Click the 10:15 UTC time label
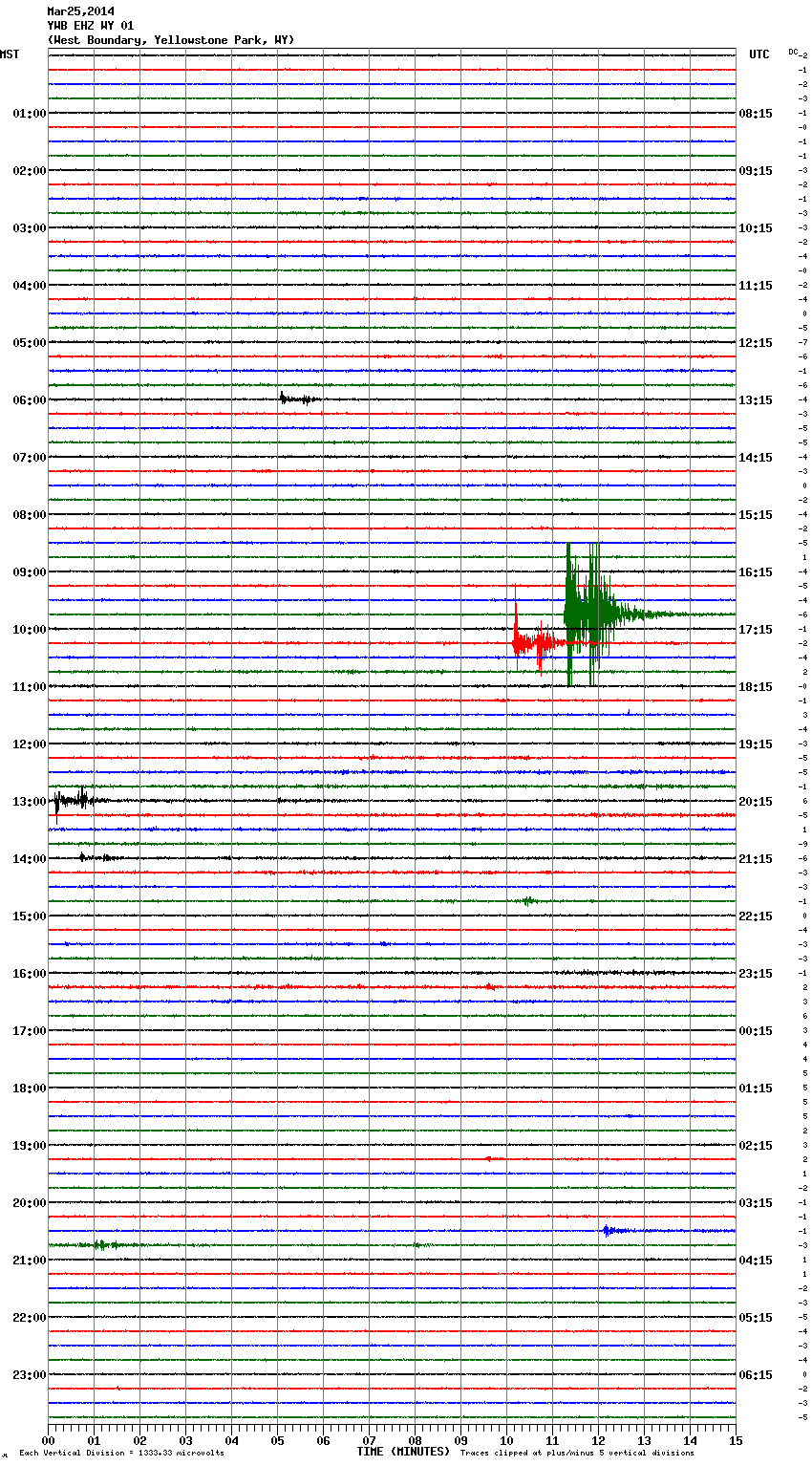The width and height of the screenshot is (812, 1466). click(756, 228)
